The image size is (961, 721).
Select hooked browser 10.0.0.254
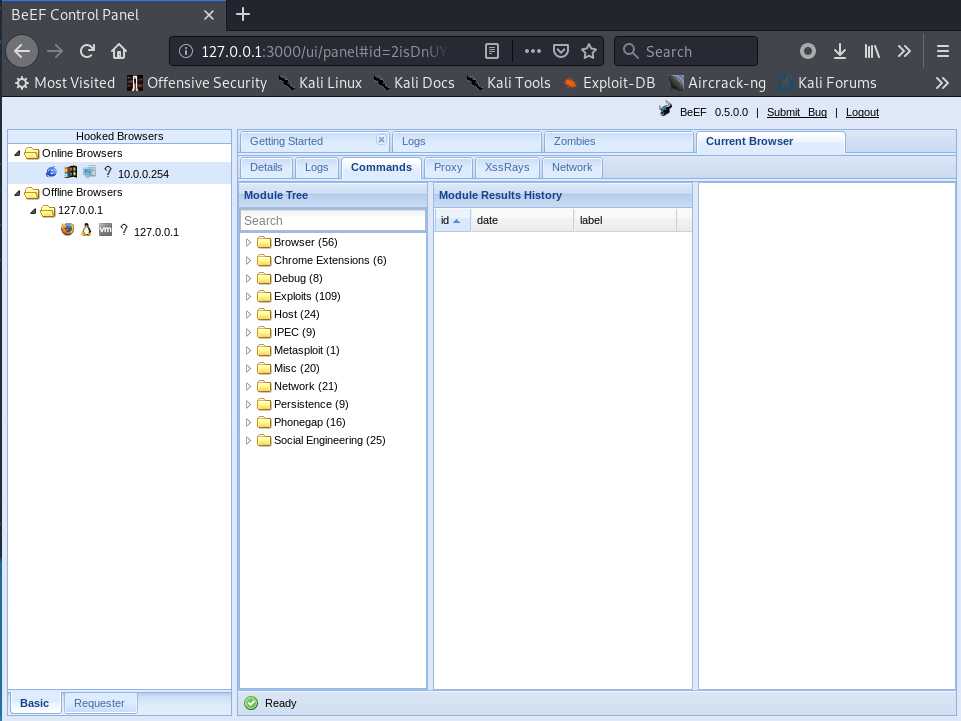click(120, 174)
